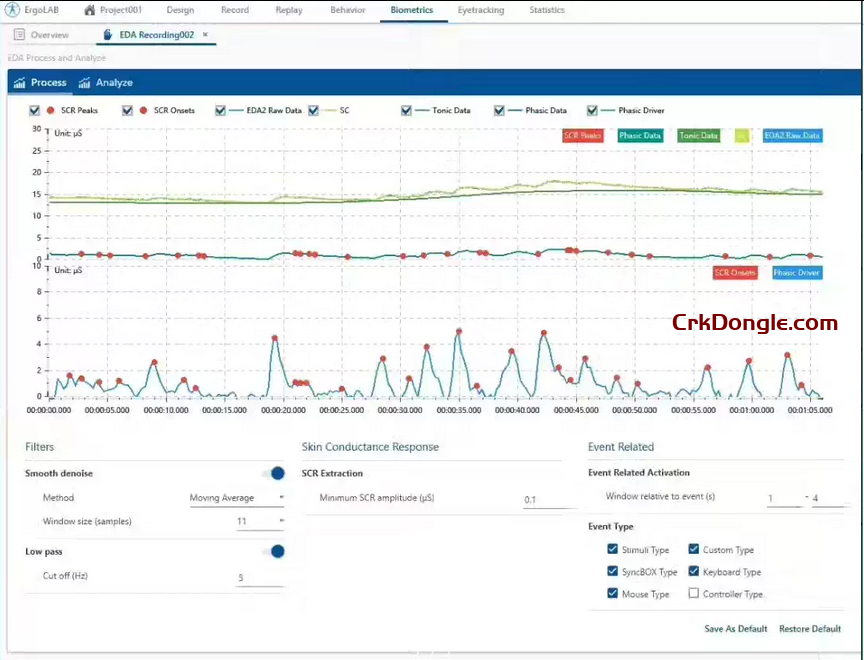Image resolution: width=864 pixels, height=660 pixels.
Task: Disable the Low pass filter switch
Action: (x=272, y=551)
